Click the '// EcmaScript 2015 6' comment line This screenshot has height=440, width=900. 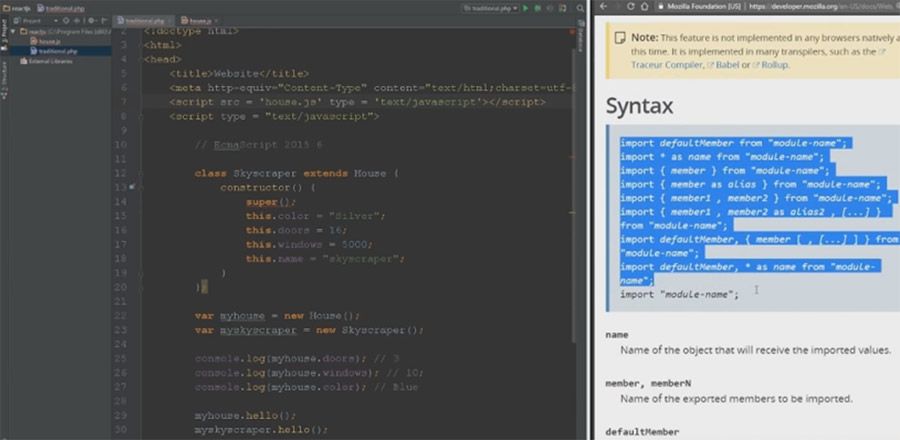tap(258, 145)
